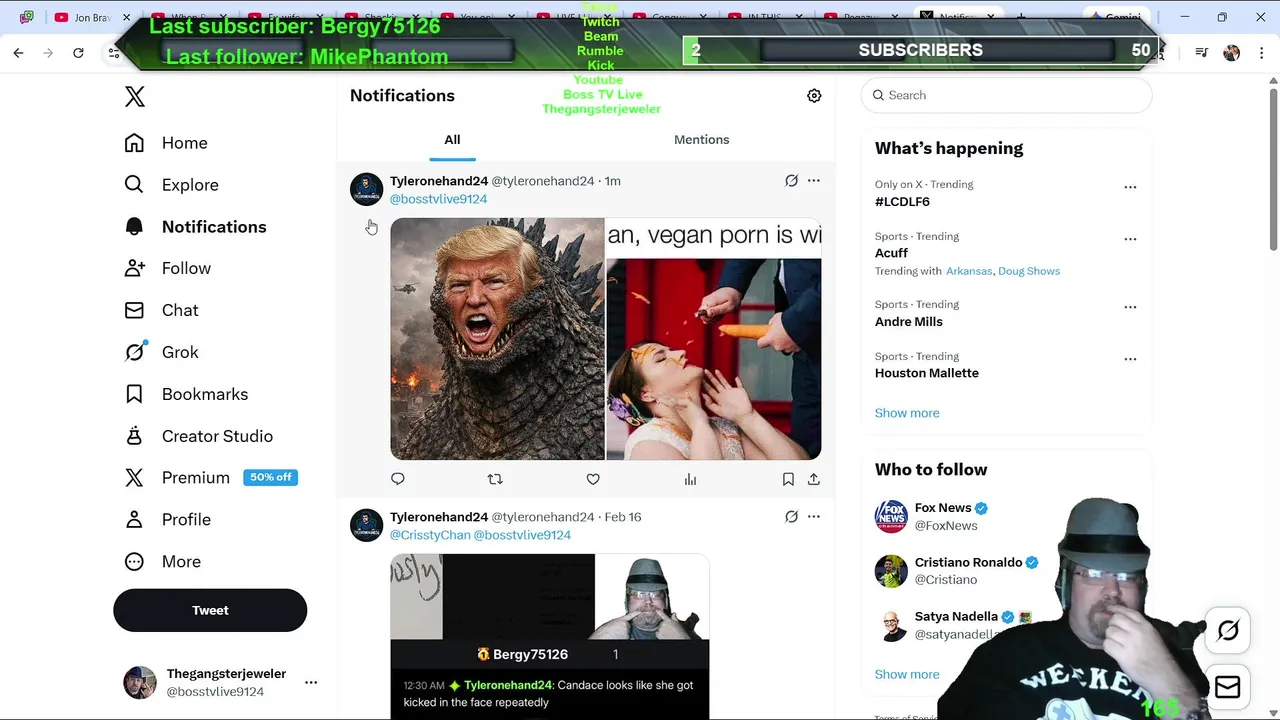The height and width of the screenshot is (720, 1280).
Task: Show more in Who to follow
Action: [x=907, y=674]
